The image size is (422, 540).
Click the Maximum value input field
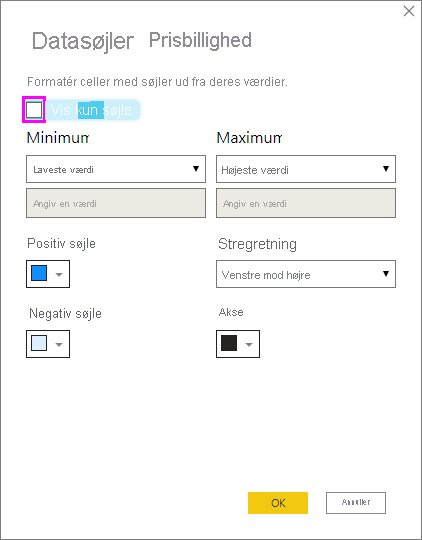(x=306, y=203)
